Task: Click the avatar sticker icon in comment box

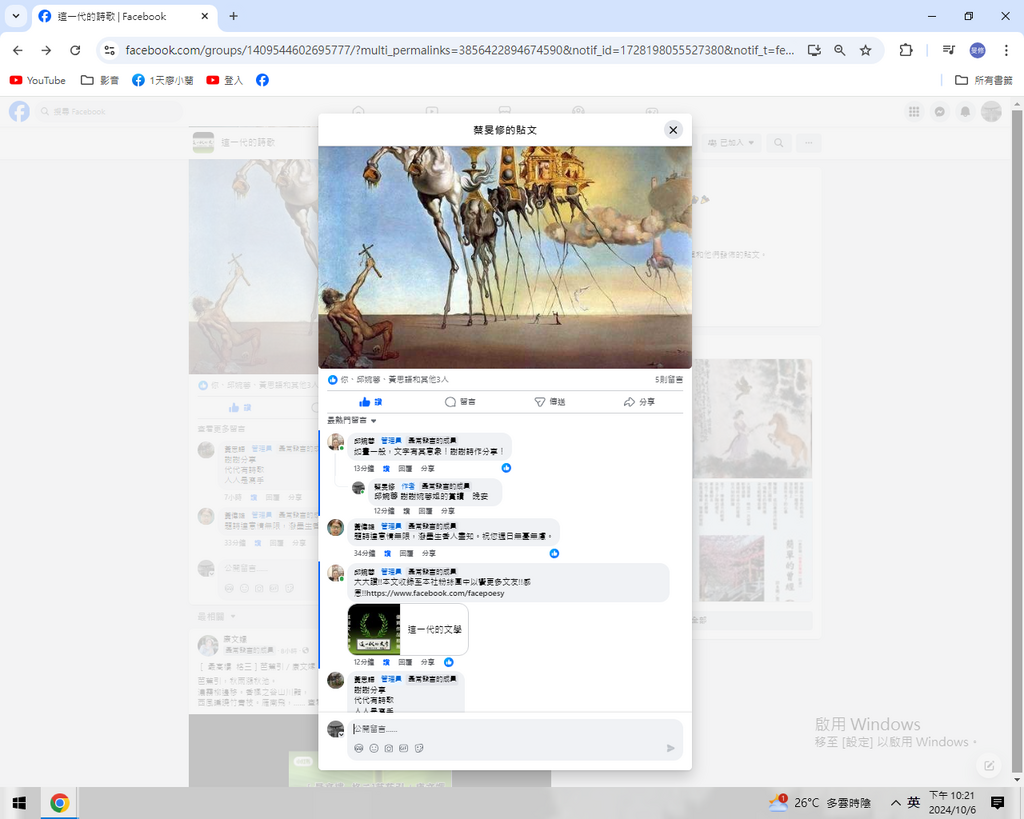Action: (359, 748)
